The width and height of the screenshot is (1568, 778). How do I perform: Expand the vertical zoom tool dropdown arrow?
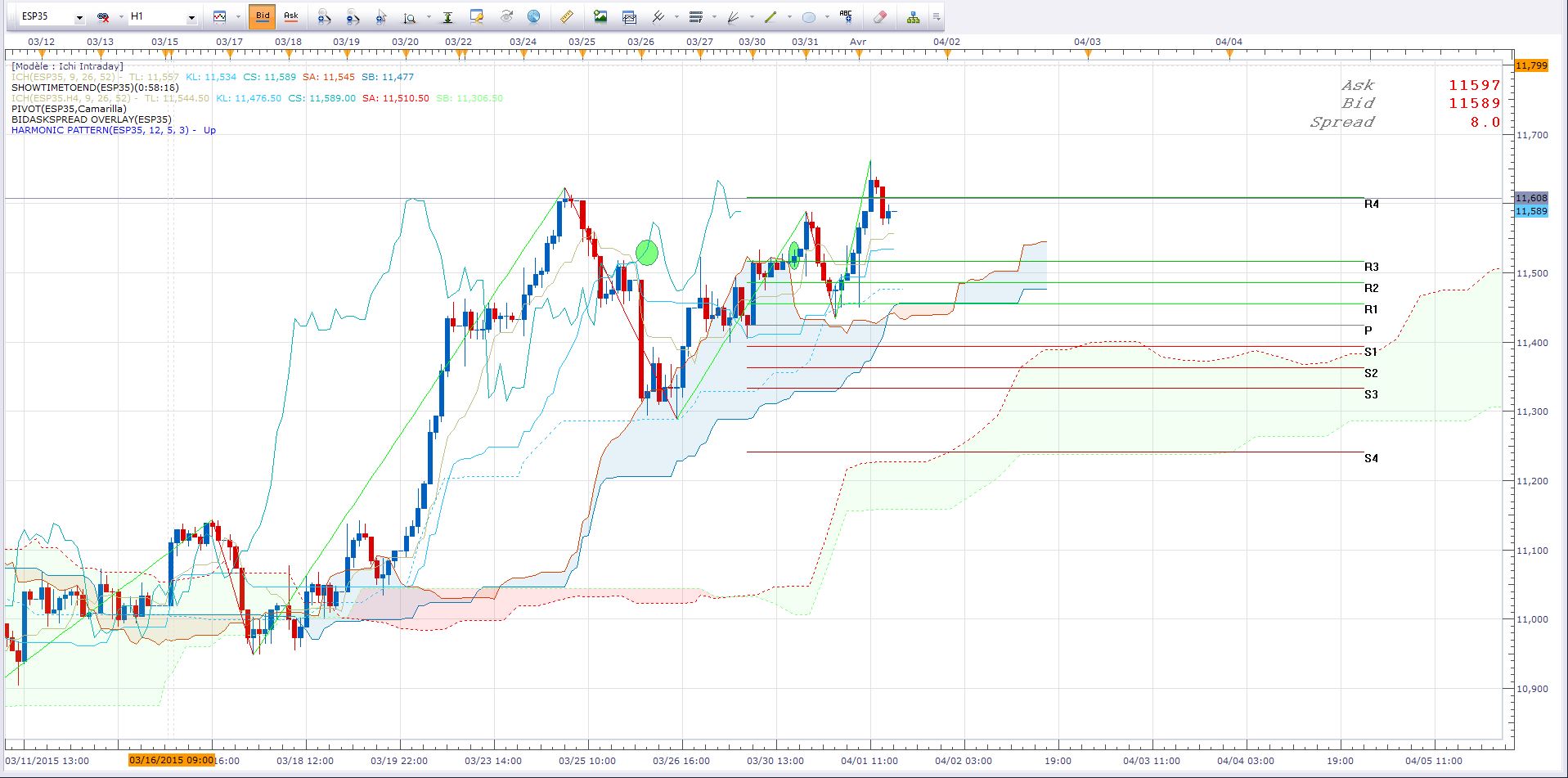point(428,17)
